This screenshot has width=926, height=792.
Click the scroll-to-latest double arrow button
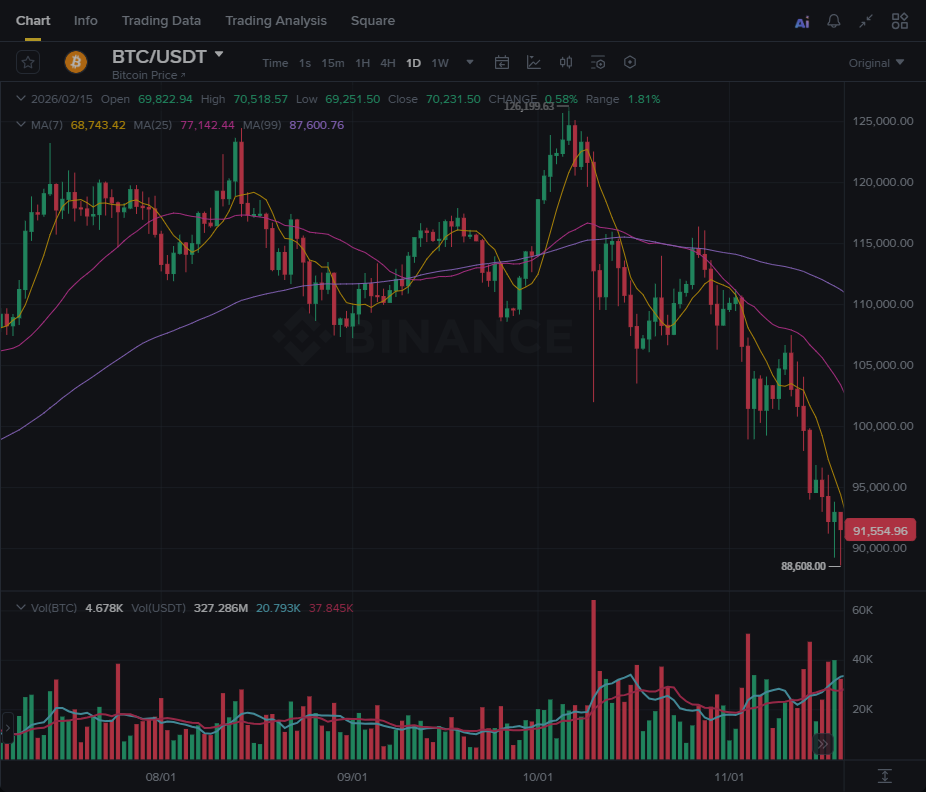(x=822, y=743)
